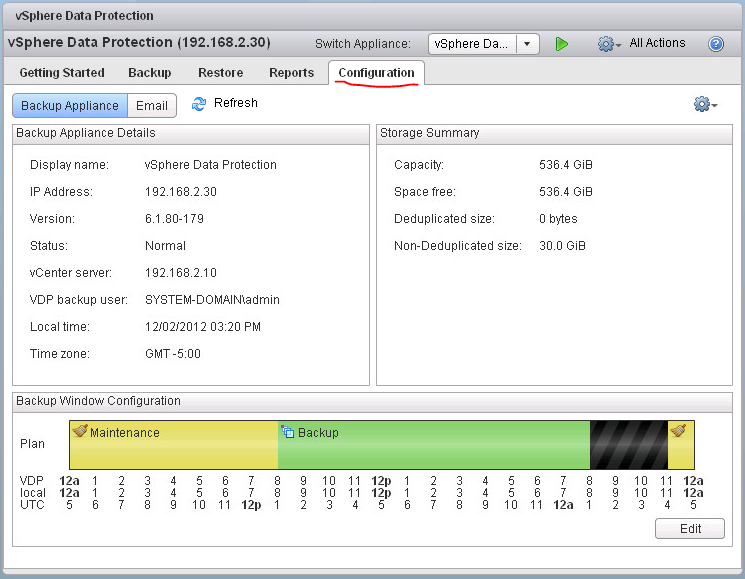Click the version value 6.1.80-179
This screenshot has width=745, height=579.
pyautogui.click(x=174, y=219)
